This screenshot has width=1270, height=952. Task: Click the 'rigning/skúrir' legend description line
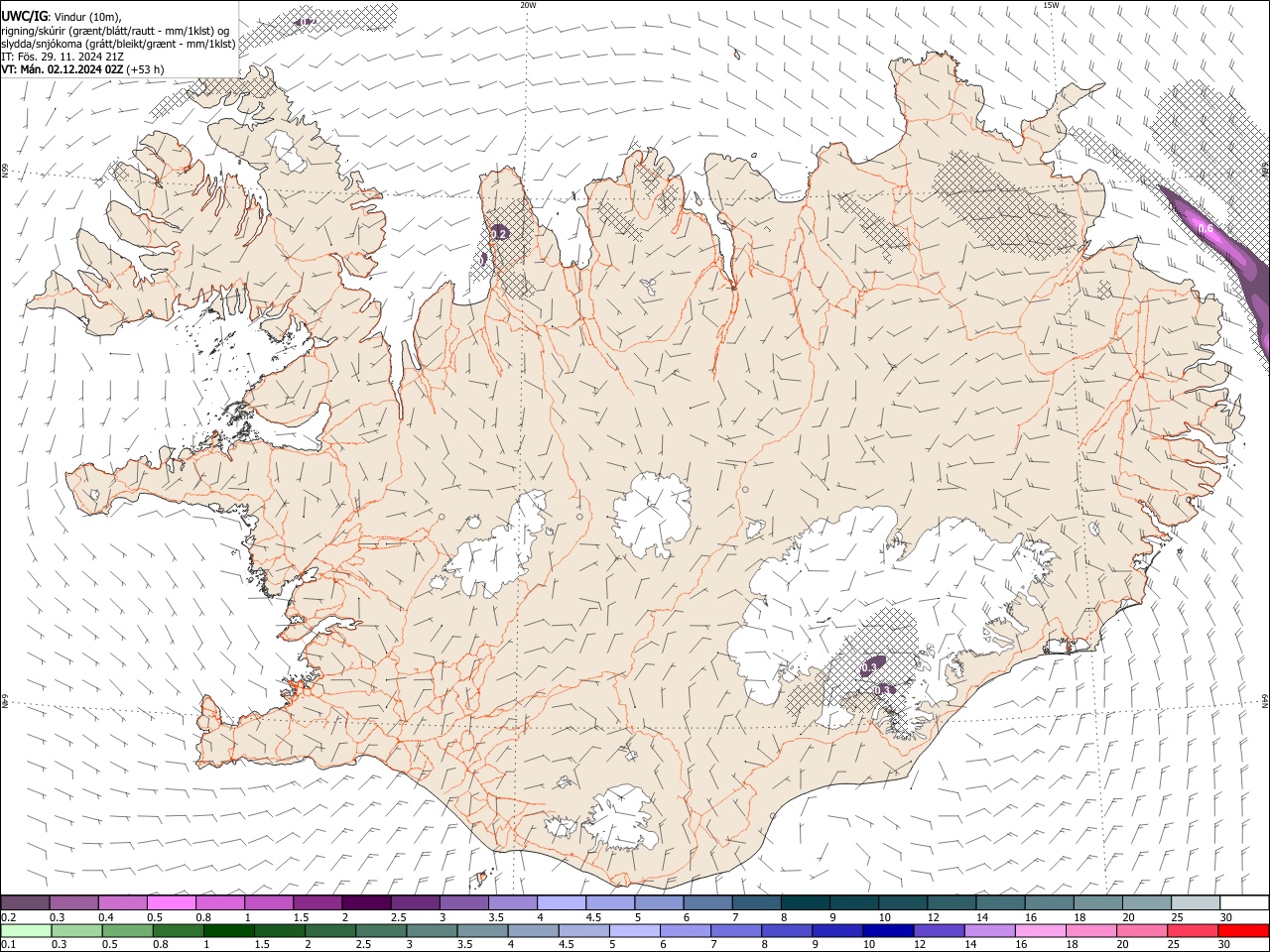coord(115,30)
